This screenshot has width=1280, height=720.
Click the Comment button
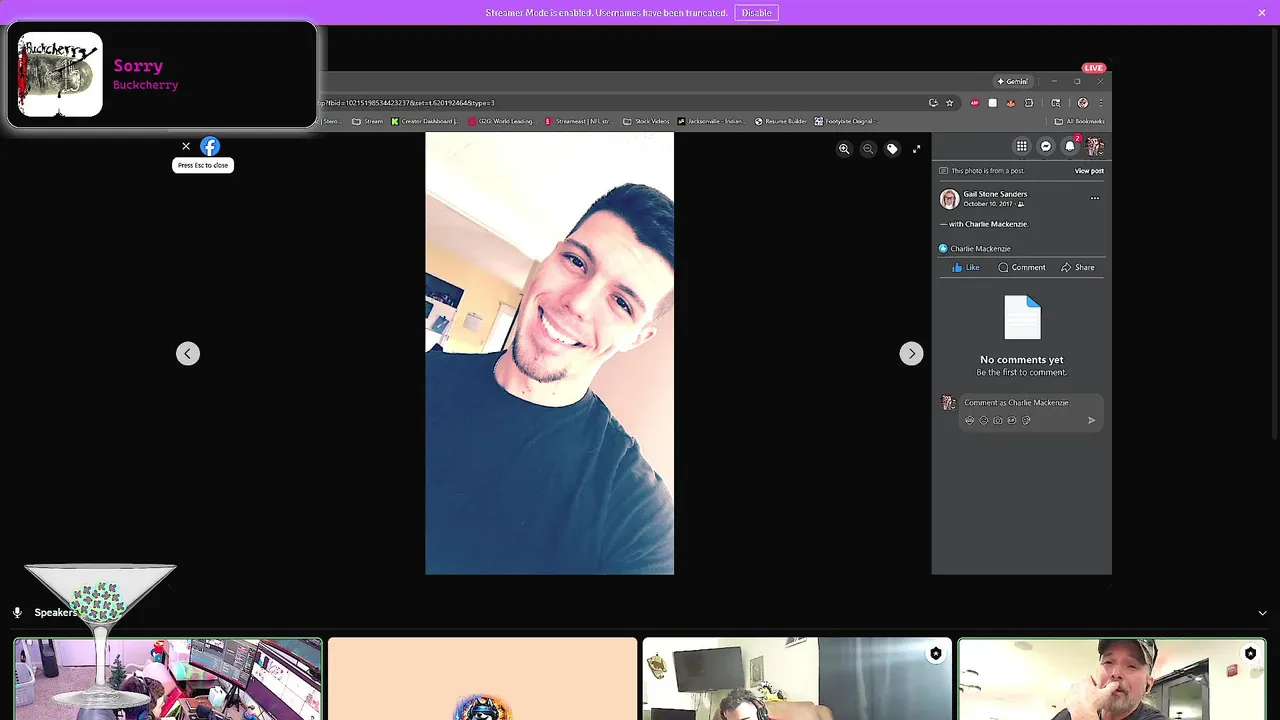(1022, 267)
